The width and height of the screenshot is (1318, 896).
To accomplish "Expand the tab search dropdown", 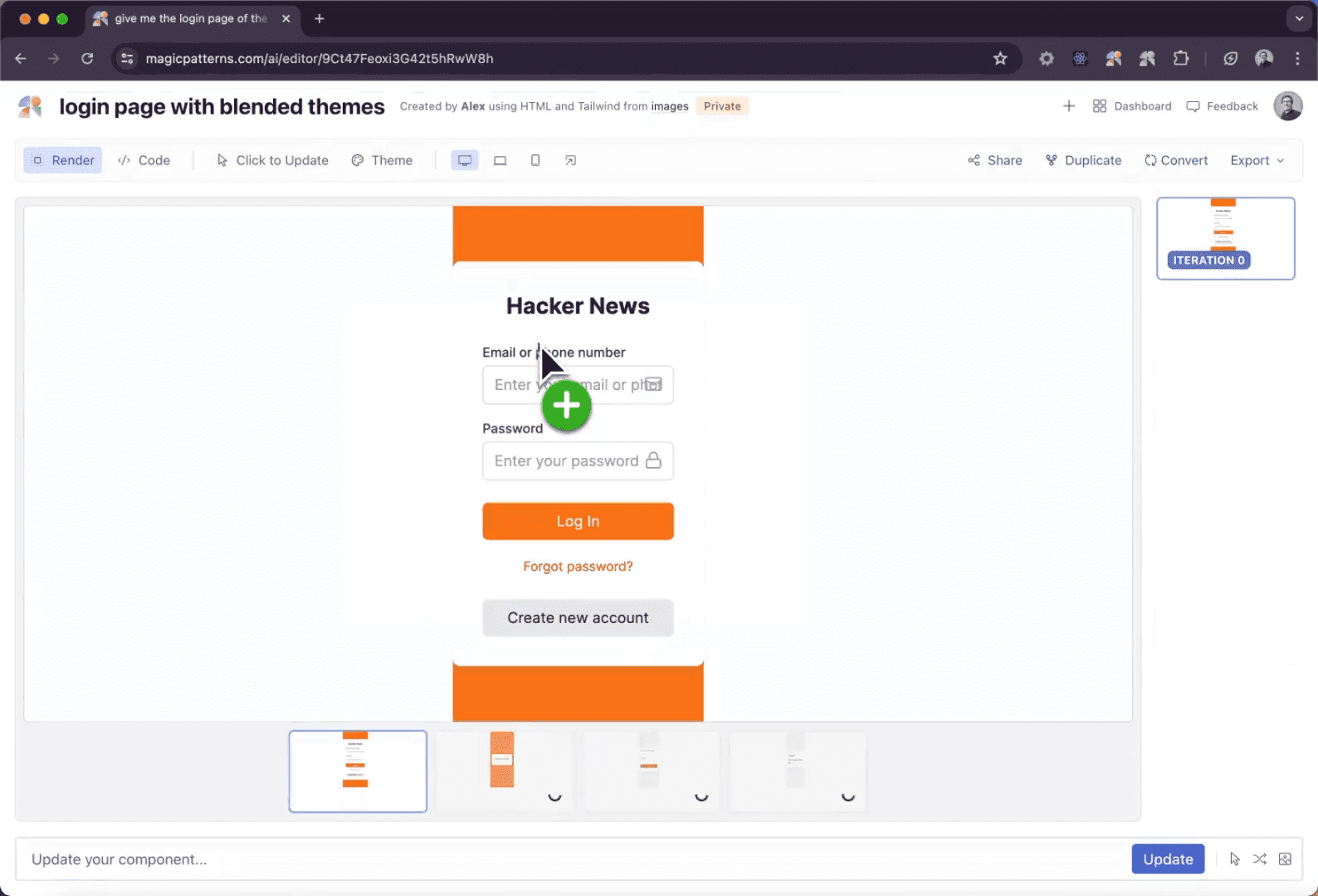I will 1299,18.
